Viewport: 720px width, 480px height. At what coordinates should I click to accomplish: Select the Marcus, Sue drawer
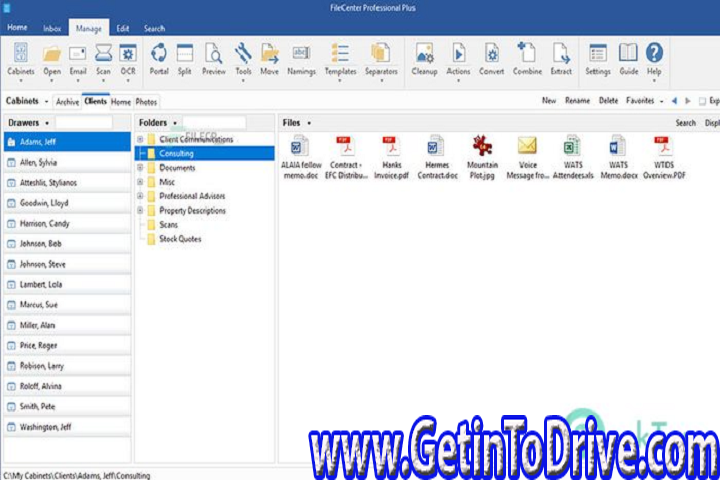pos(68,305)
